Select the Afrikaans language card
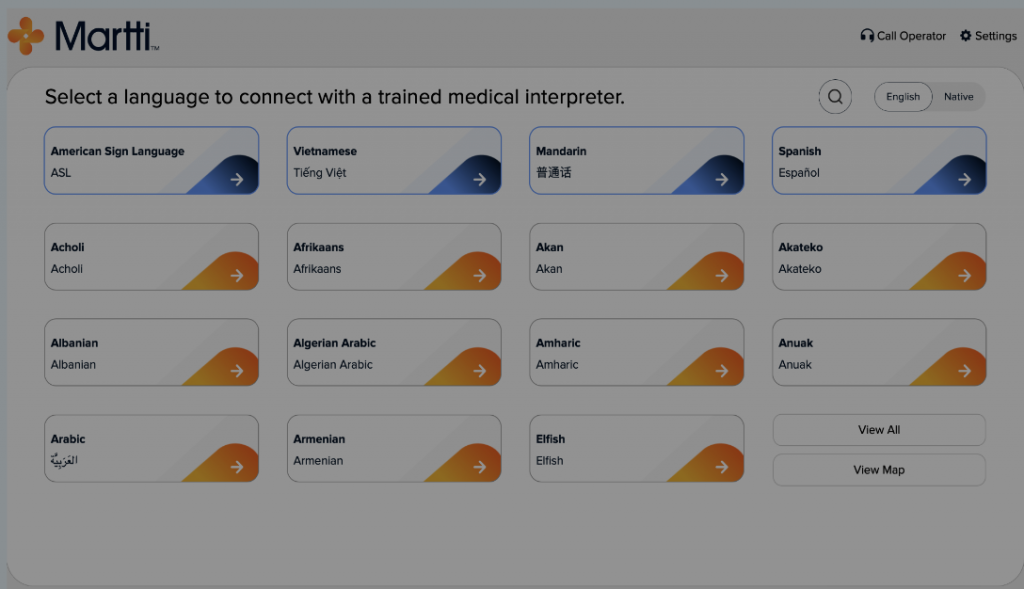Screen dimensions: 1024x589 (394, 257)
